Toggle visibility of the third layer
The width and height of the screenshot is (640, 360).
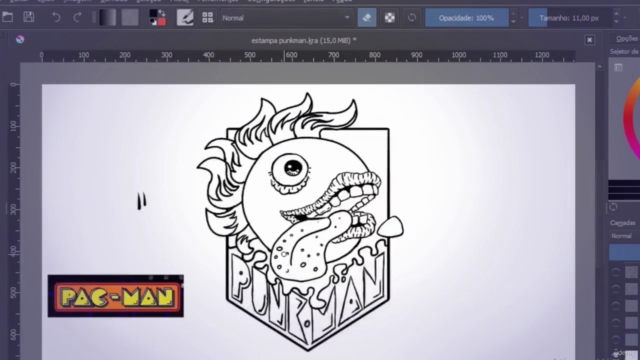(x=616, y=306)
